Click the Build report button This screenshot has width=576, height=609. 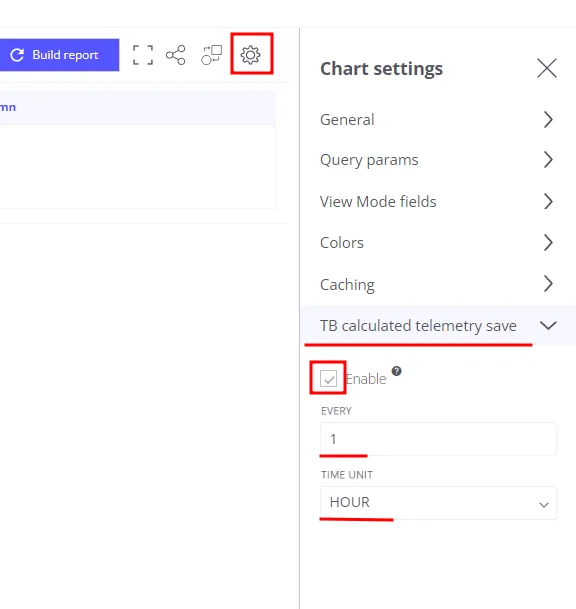click(x=59, y=55)
